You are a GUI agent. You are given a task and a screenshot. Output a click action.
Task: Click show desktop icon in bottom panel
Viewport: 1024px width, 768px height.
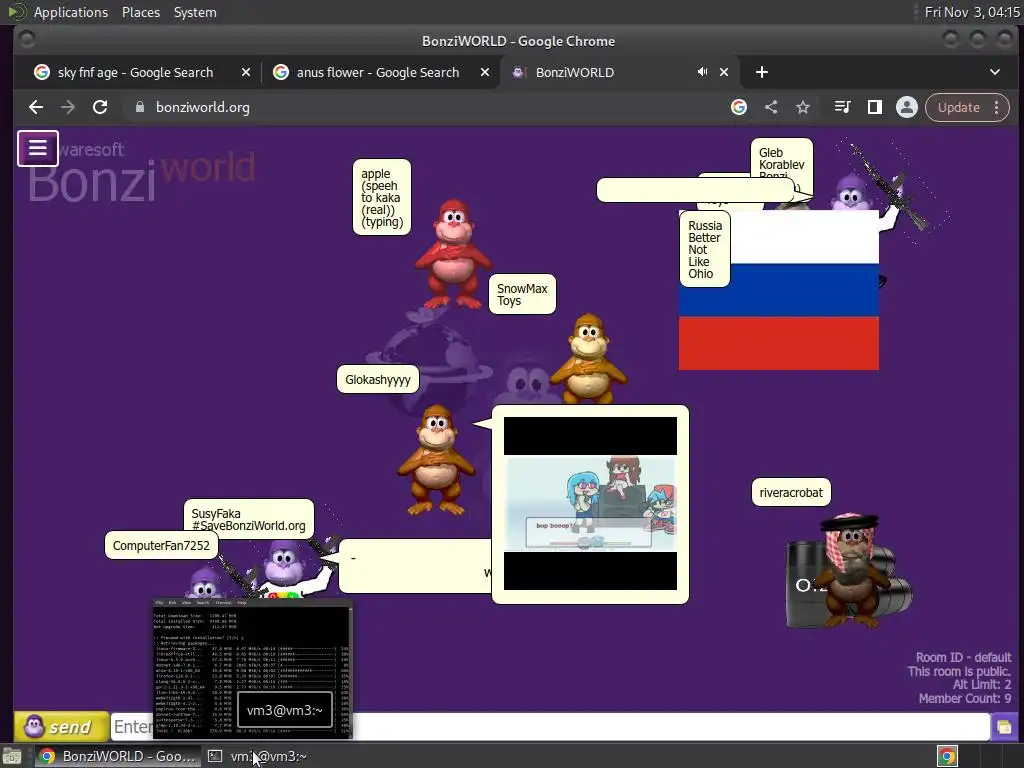12,756
